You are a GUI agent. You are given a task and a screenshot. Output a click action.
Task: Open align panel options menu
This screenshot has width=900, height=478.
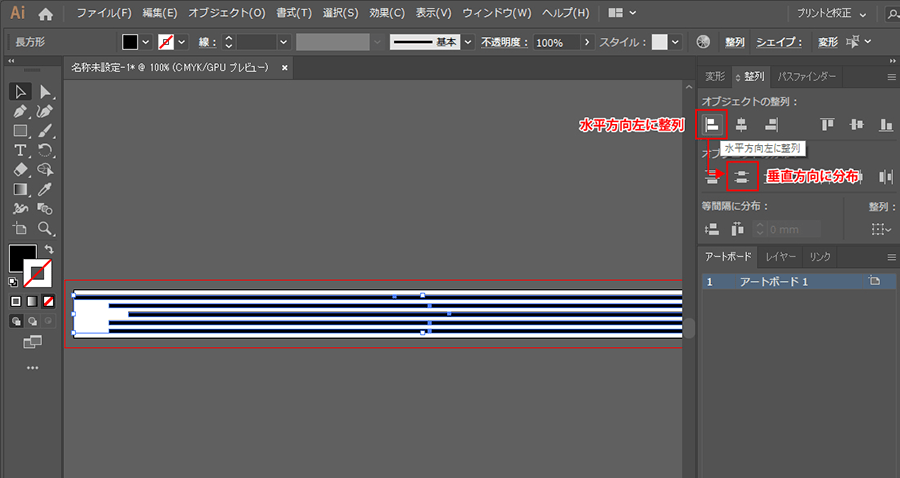pos(891,77)
